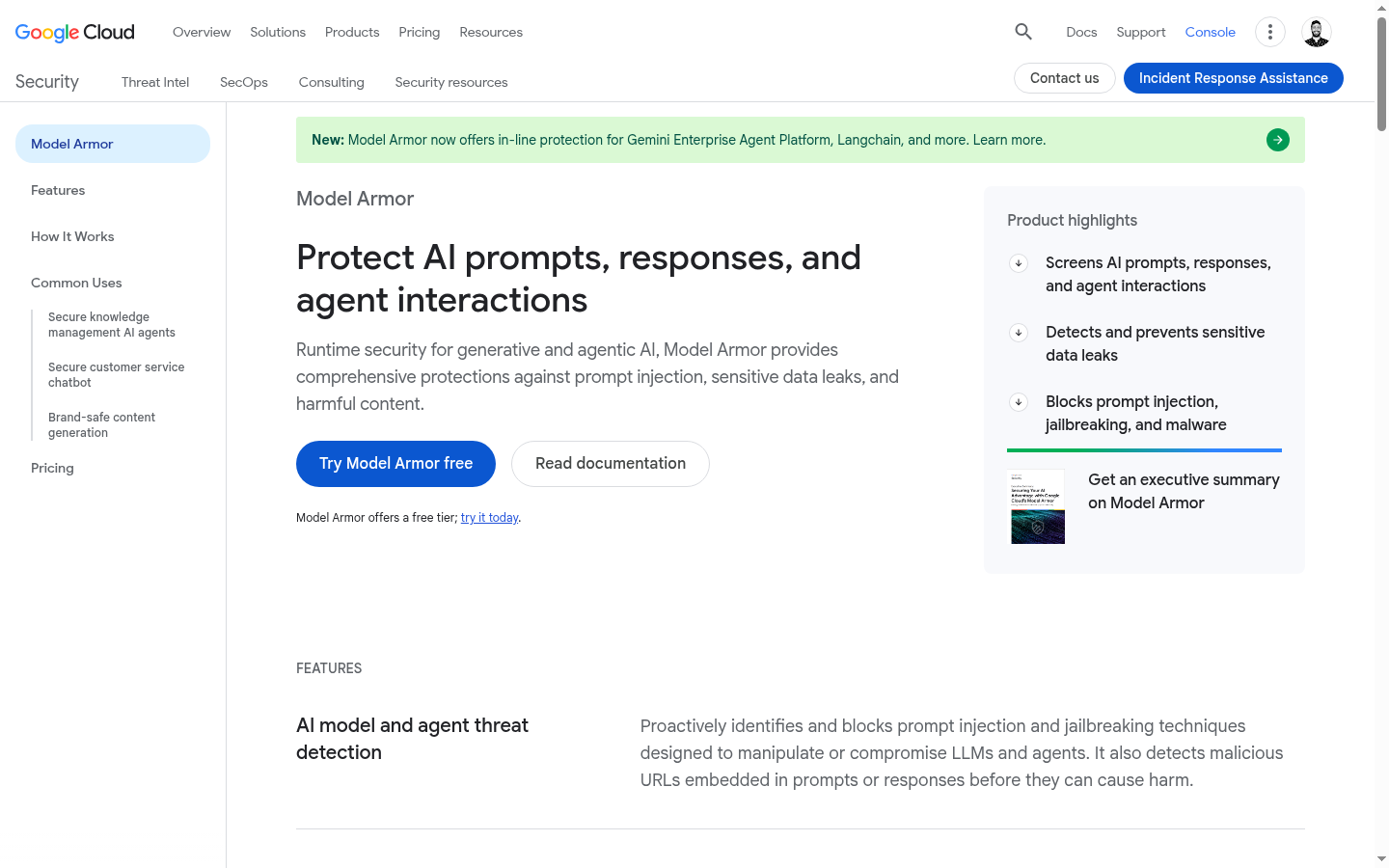The width and height of the screenshot is (1389, 868).
Task: Click Learn more in the New banner
Action: click(1008, 140)
